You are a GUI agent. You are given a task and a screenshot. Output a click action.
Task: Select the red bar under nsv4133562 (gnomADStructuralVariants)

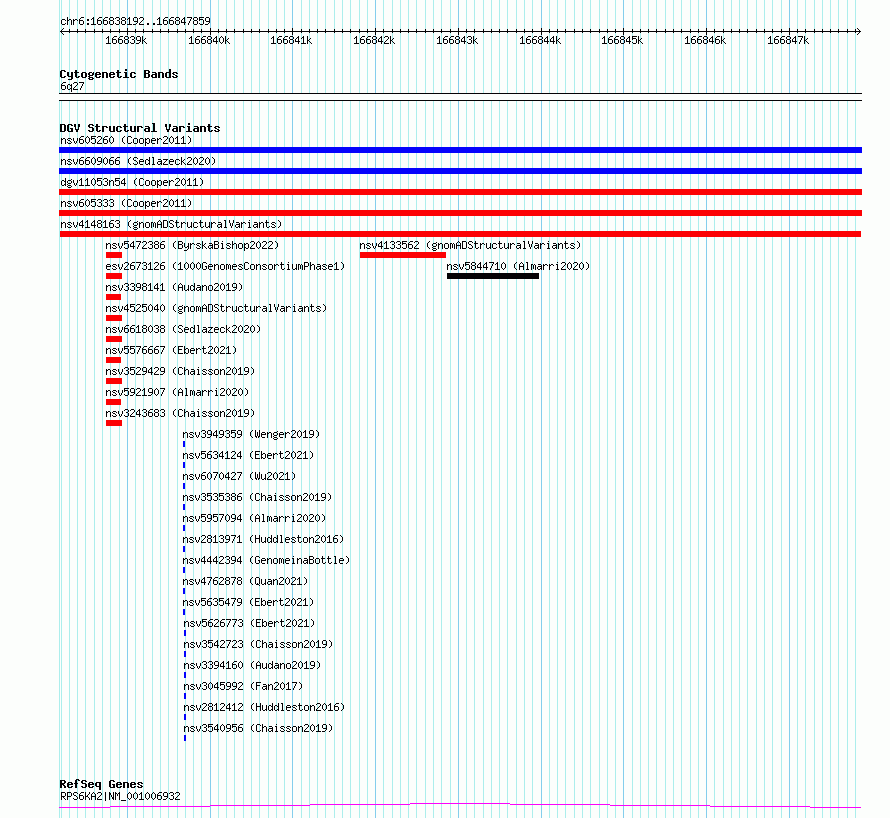coord(402,255)
